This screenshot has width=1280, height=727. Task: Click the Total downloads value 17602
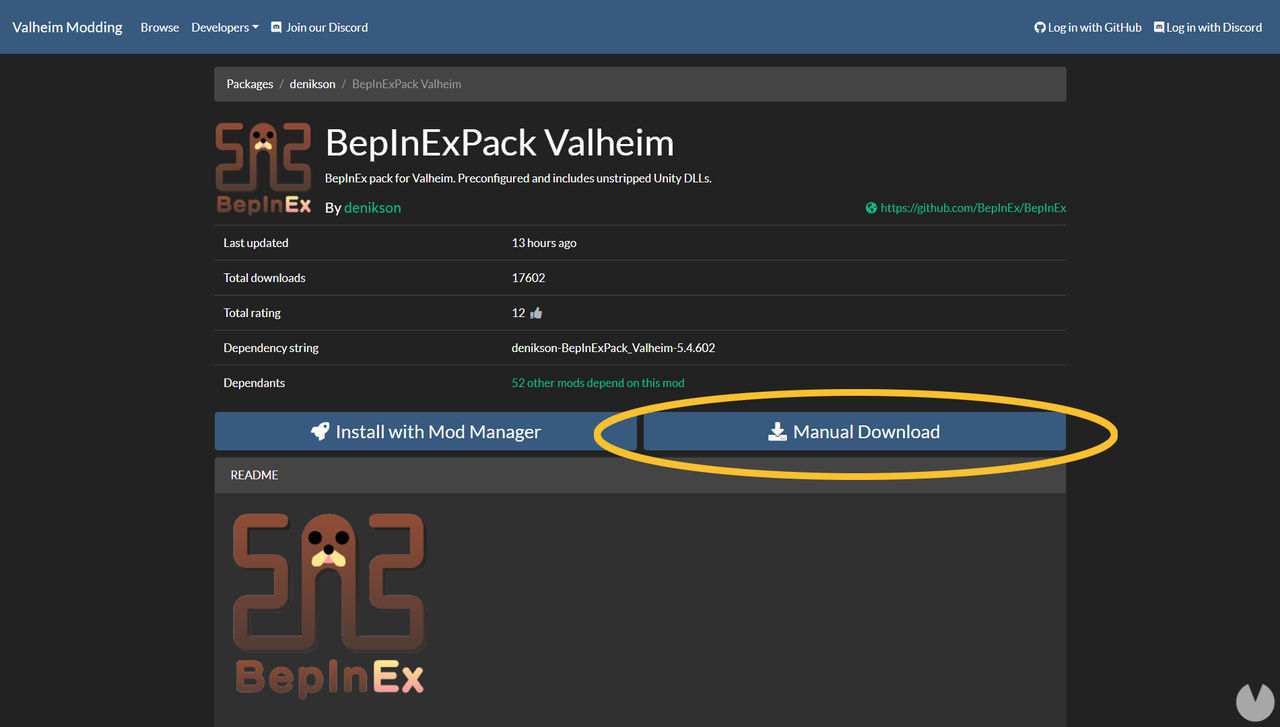528,278
